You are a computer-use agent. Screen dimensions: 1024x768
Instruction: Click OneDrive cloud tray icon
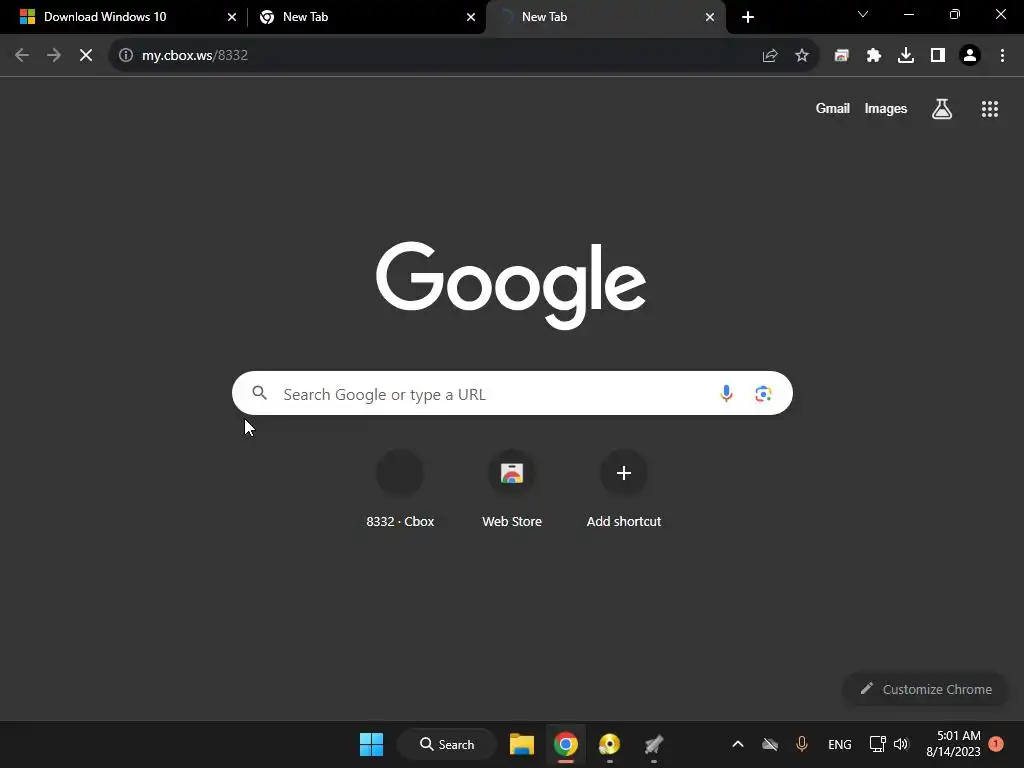click(x=770, y=744)
